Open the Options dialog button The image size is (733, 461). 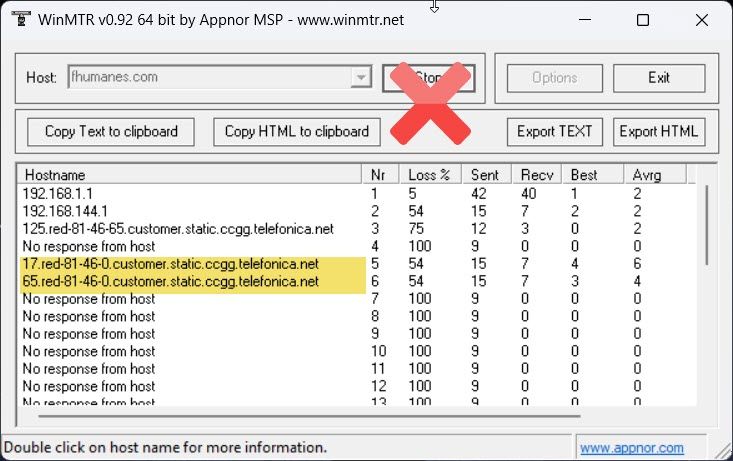(554, 78)
